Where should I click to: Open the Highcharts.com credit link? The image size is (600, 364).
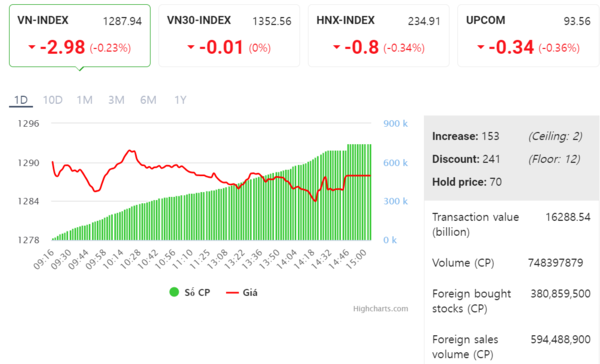tap(380, 309)
